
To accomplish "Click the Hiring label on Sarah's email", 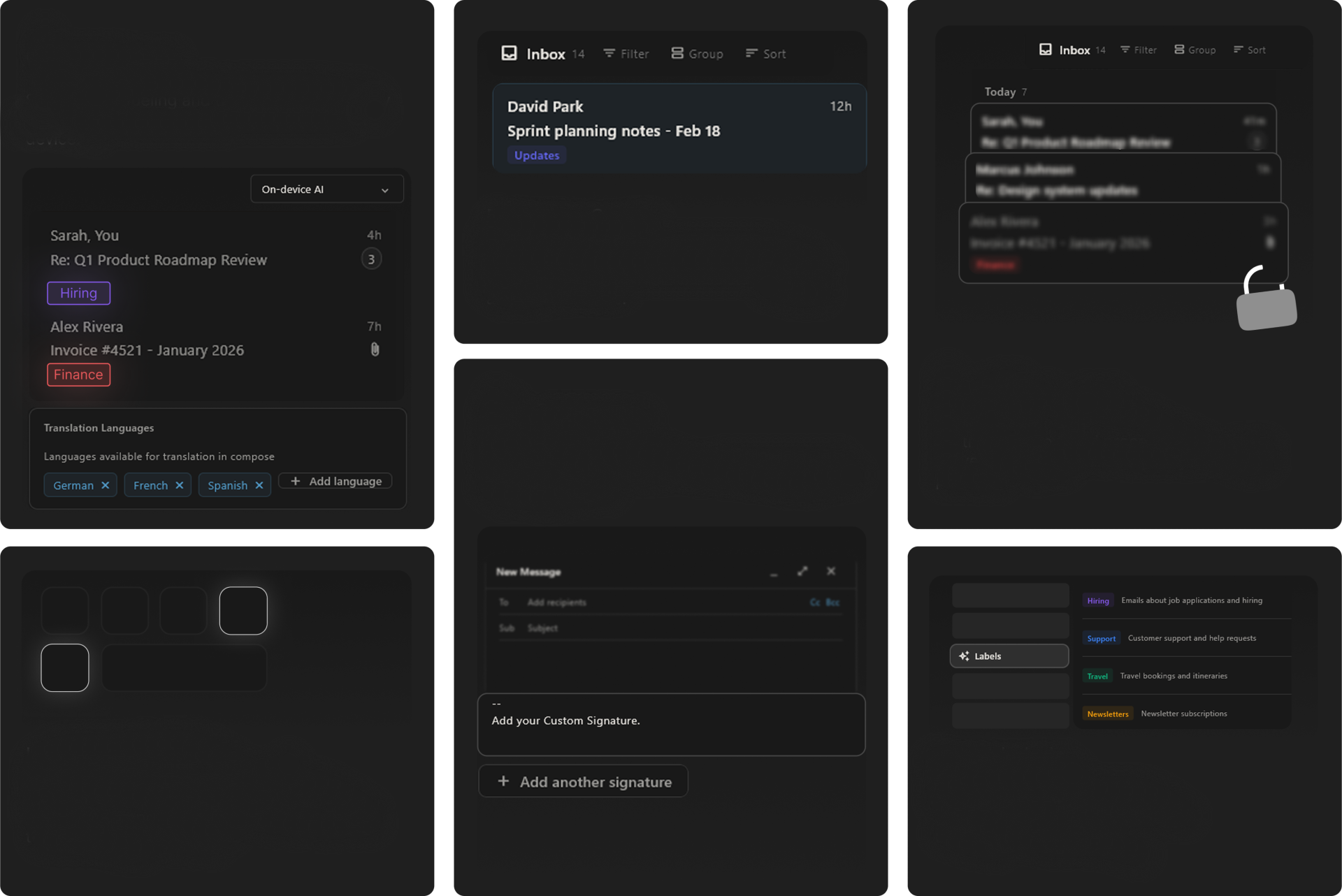I will [x=78, y=294].
